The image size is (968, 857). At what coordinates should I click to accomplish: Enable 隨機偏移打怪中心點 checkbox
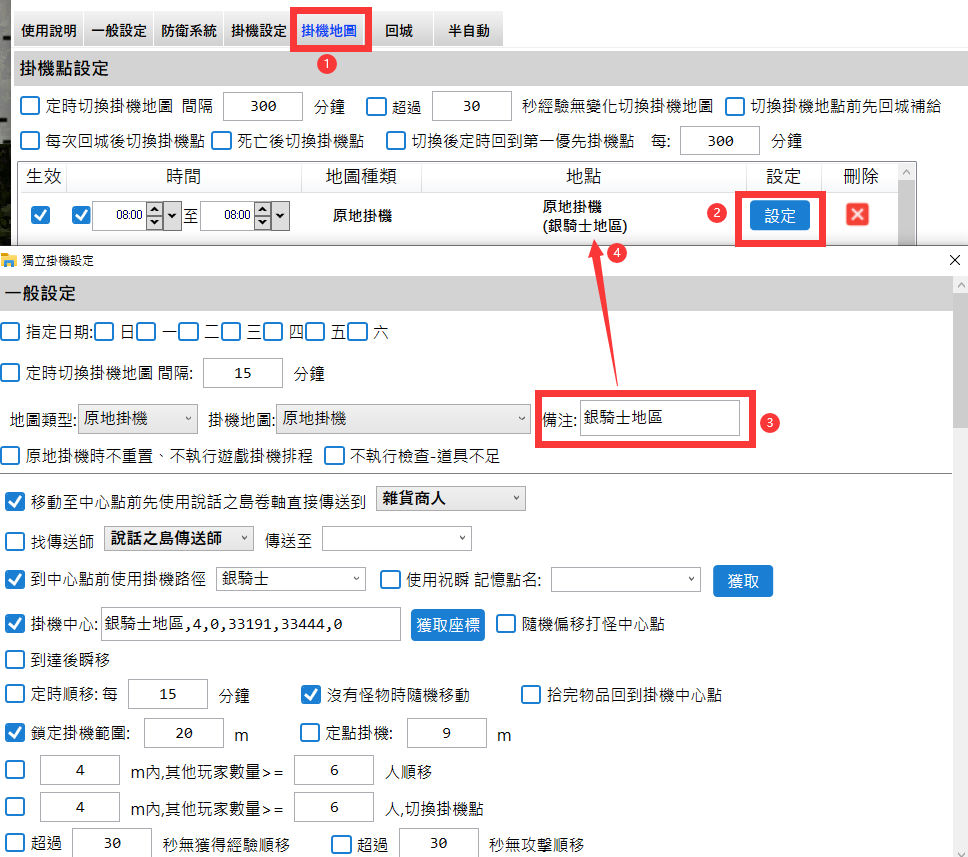[505, 625]
